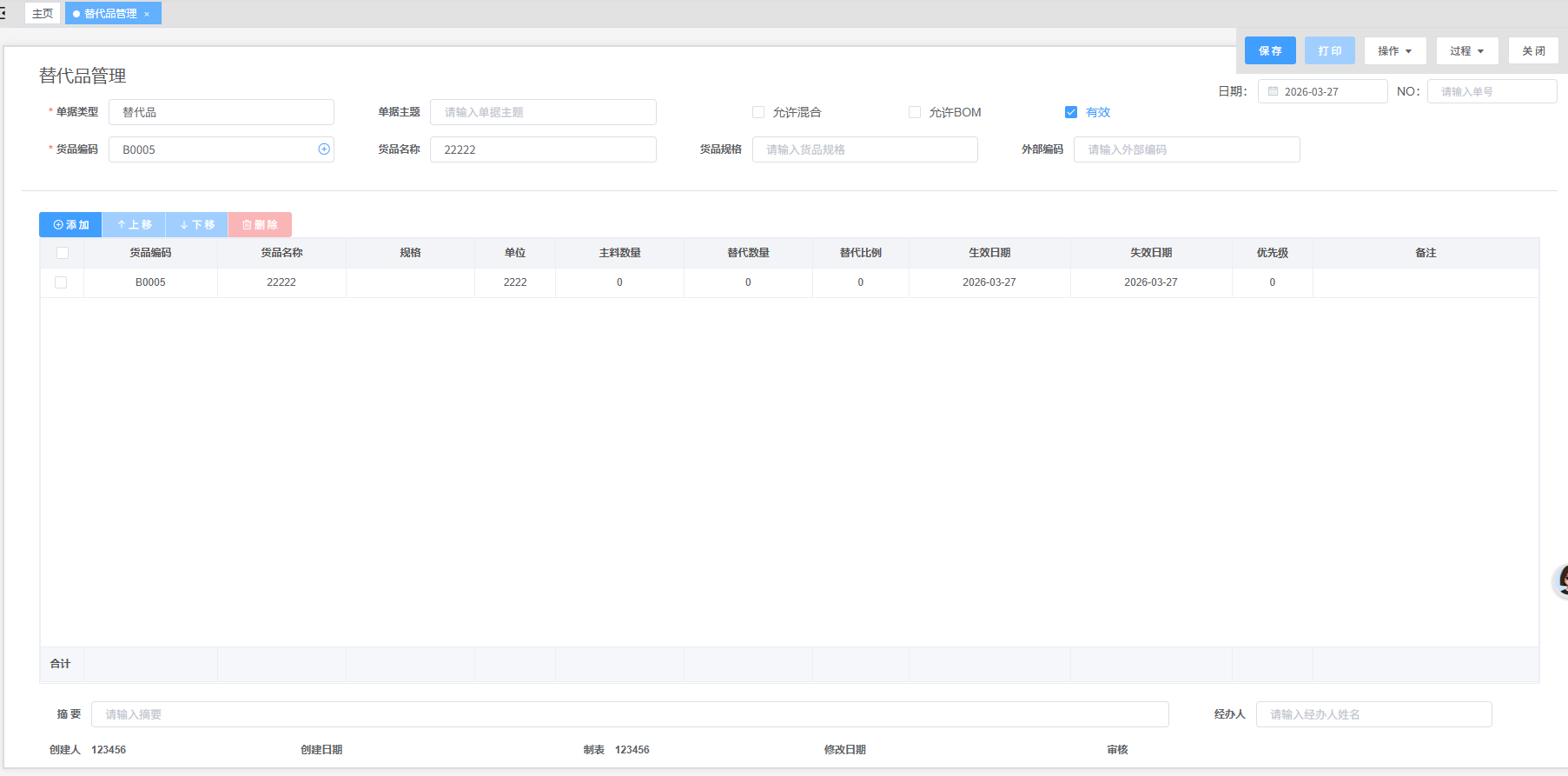Click the 上移 move up button
This screenshot has width=1568, height=776.
[x=134, y=225]
